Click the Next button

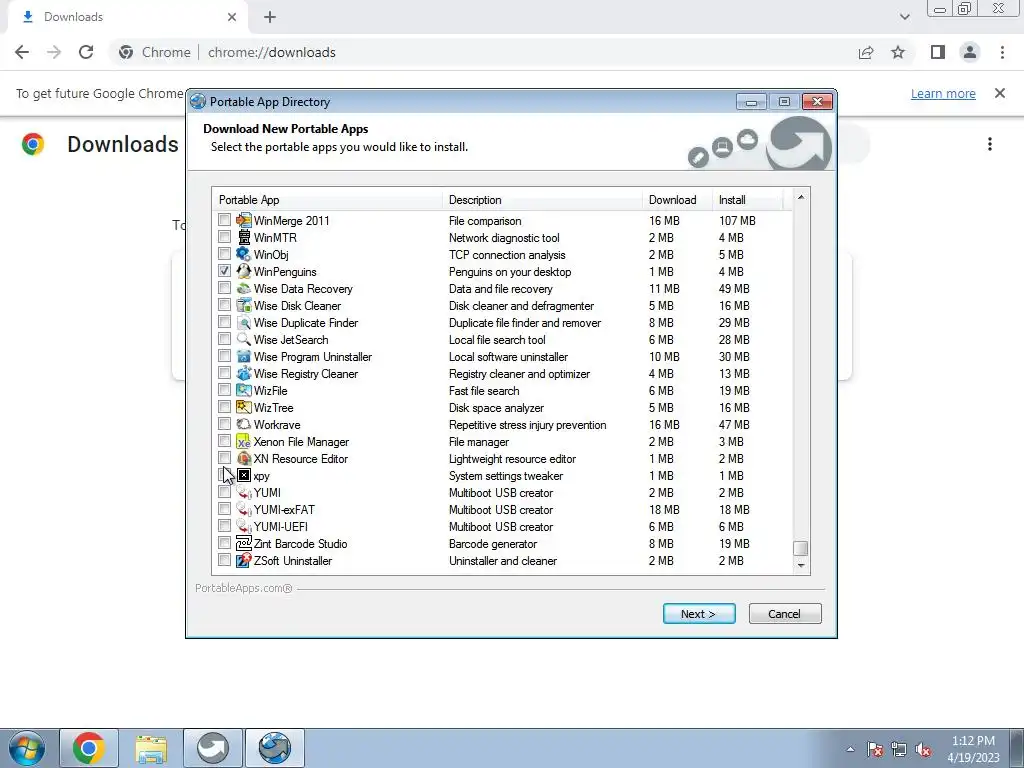(699, 614)
